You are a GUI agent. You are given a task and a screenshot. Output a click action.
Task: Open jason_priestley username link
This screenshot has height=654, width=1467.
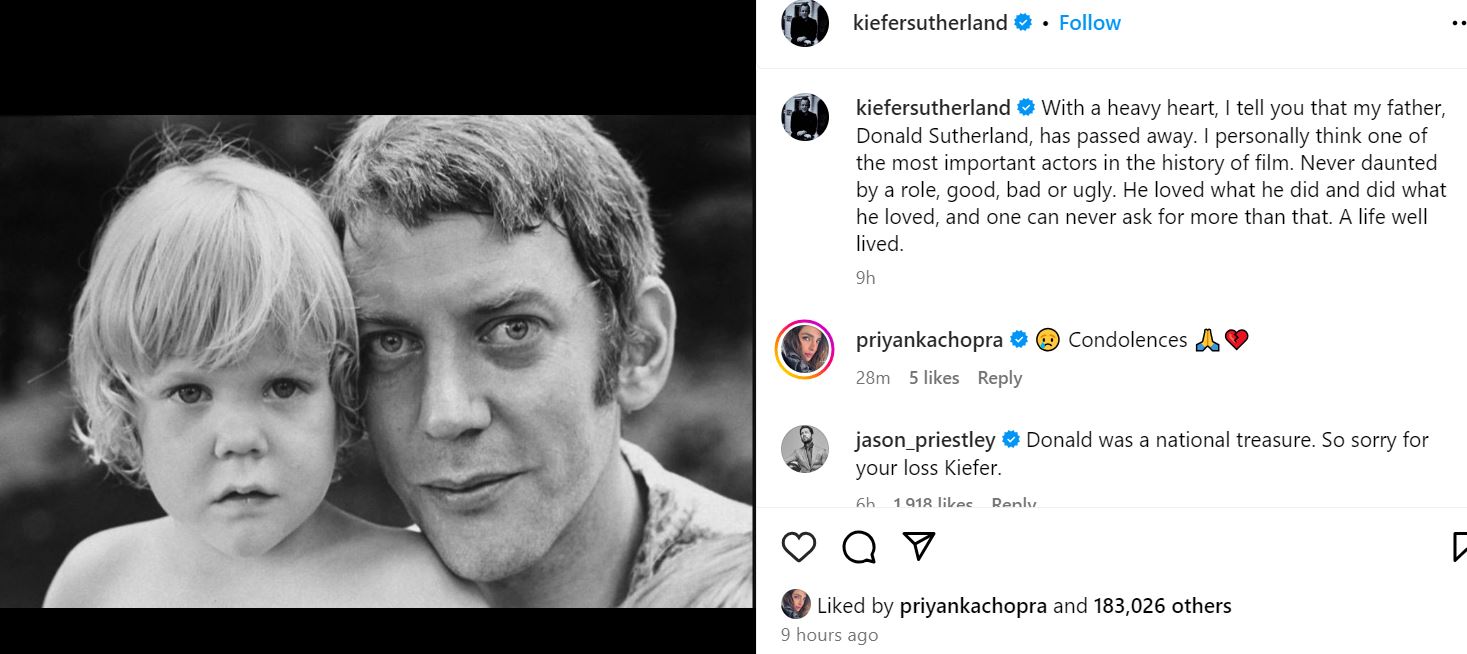[x=925, y=440]
